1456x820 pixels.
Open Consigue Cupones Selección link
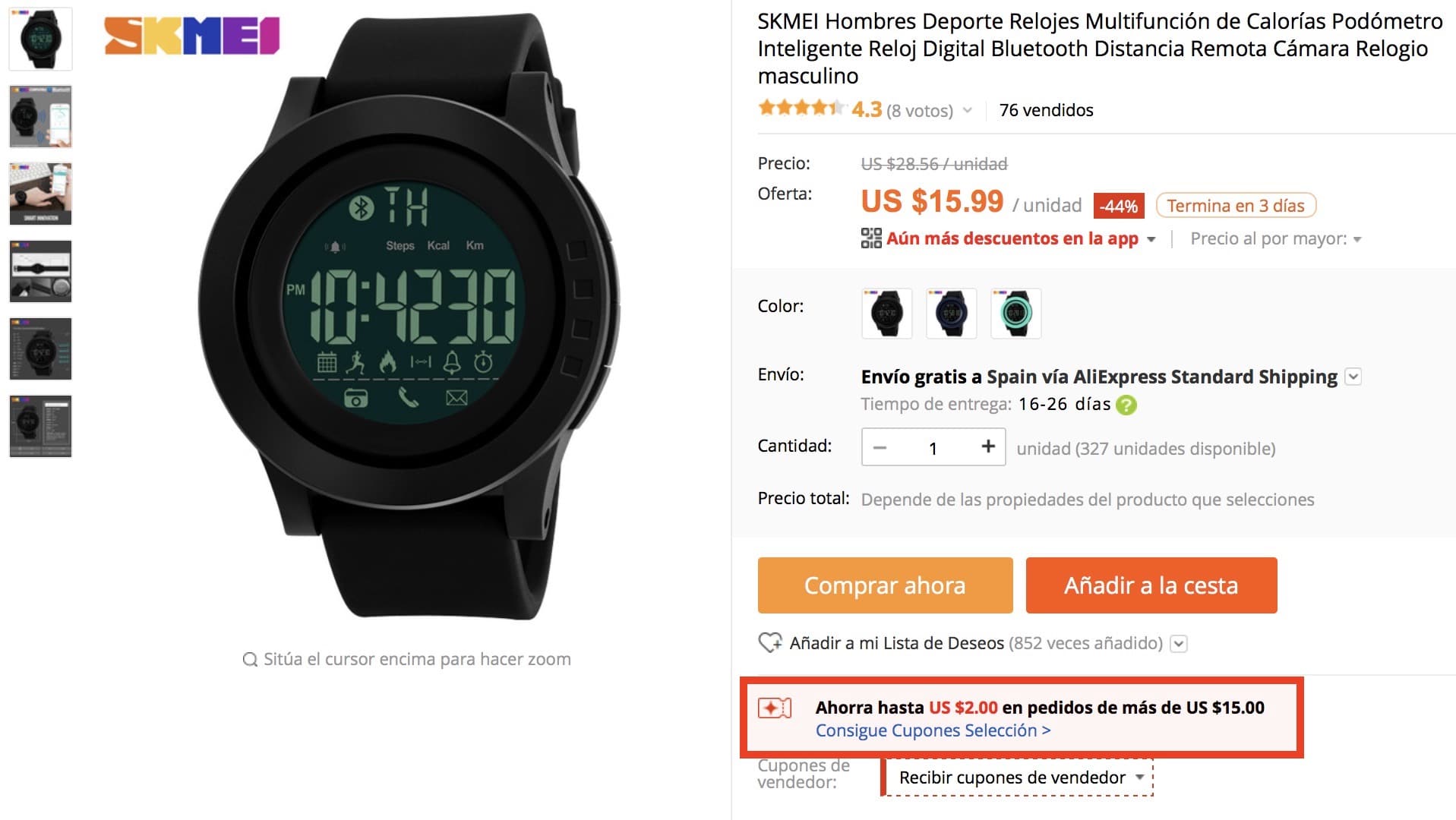coord(933,730)
